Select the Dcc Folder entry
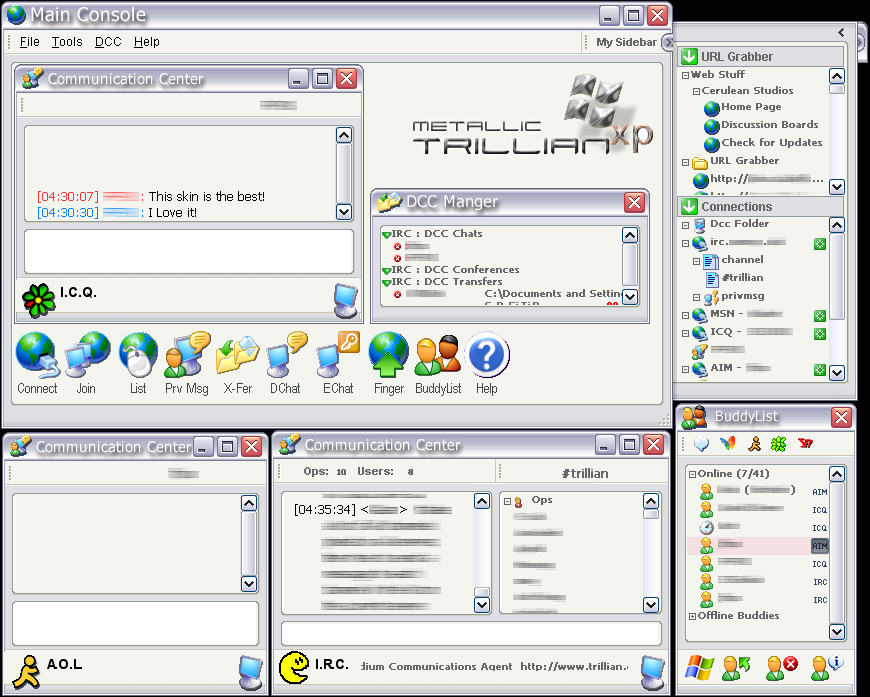Viewport: 870px width, 697px height. (739, 224)
